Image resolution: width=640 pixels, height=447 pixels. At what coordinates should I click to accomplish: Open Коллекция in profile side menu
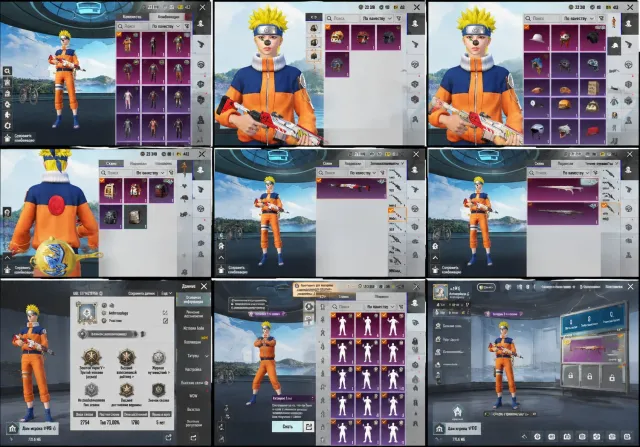pyautogui.click(x=193, y=342)
